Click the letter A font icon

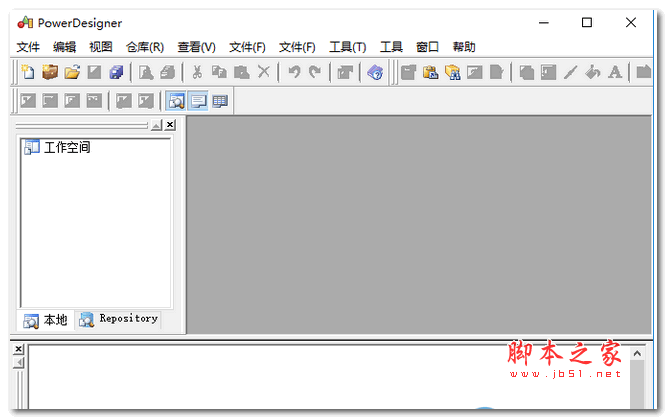[615, 72]
